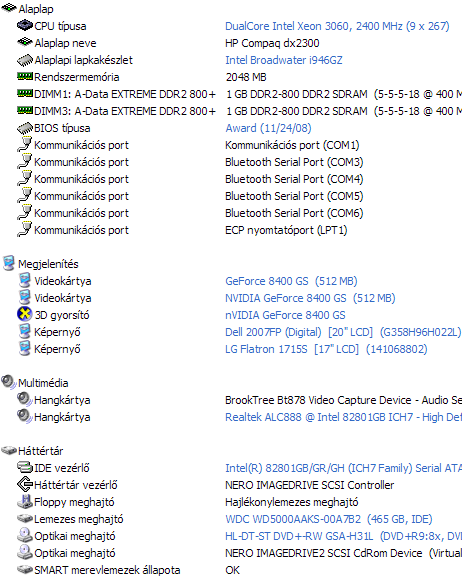Select the HP Compaq dx2300 value
The height and width of the screenshot is (578, 462).
click(x=272, y=43)
